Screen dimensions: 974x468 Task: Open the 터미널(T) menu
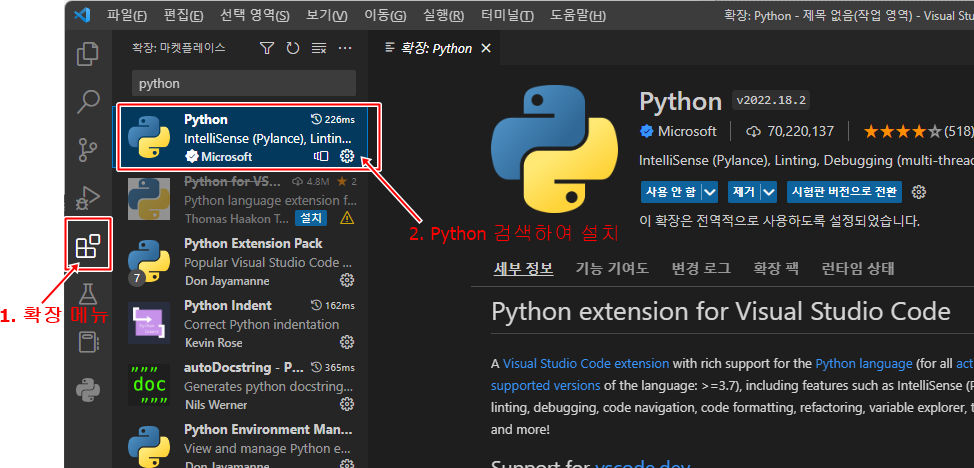[x=507, y=16]
